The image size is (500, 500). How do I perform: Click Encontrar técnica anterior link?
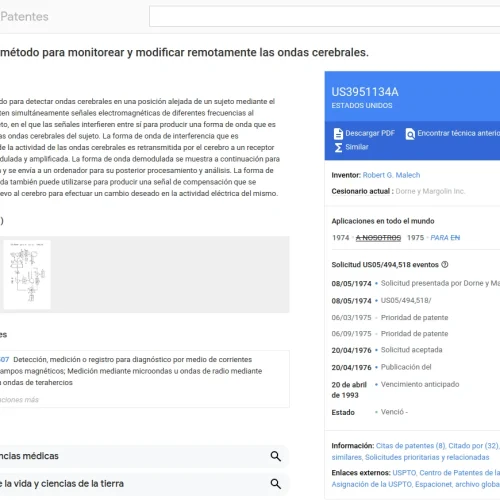pos(459,133)
